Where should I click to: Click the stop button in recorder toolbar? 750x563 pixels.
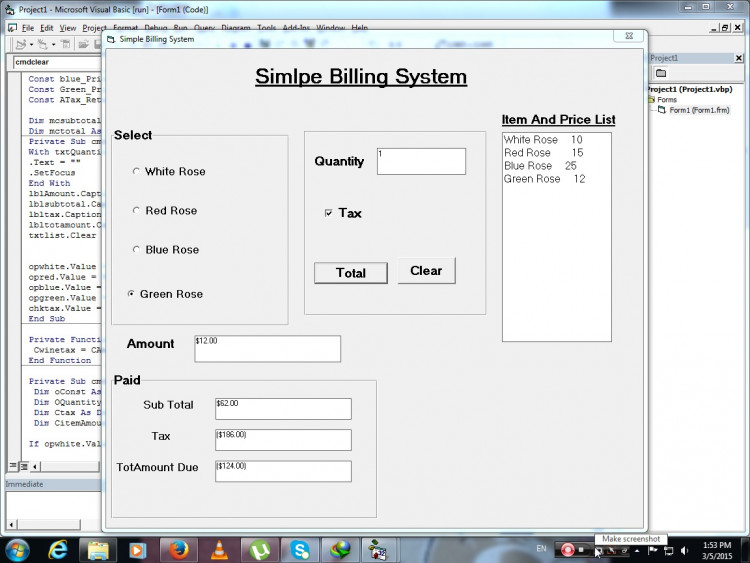pos(581,550)
